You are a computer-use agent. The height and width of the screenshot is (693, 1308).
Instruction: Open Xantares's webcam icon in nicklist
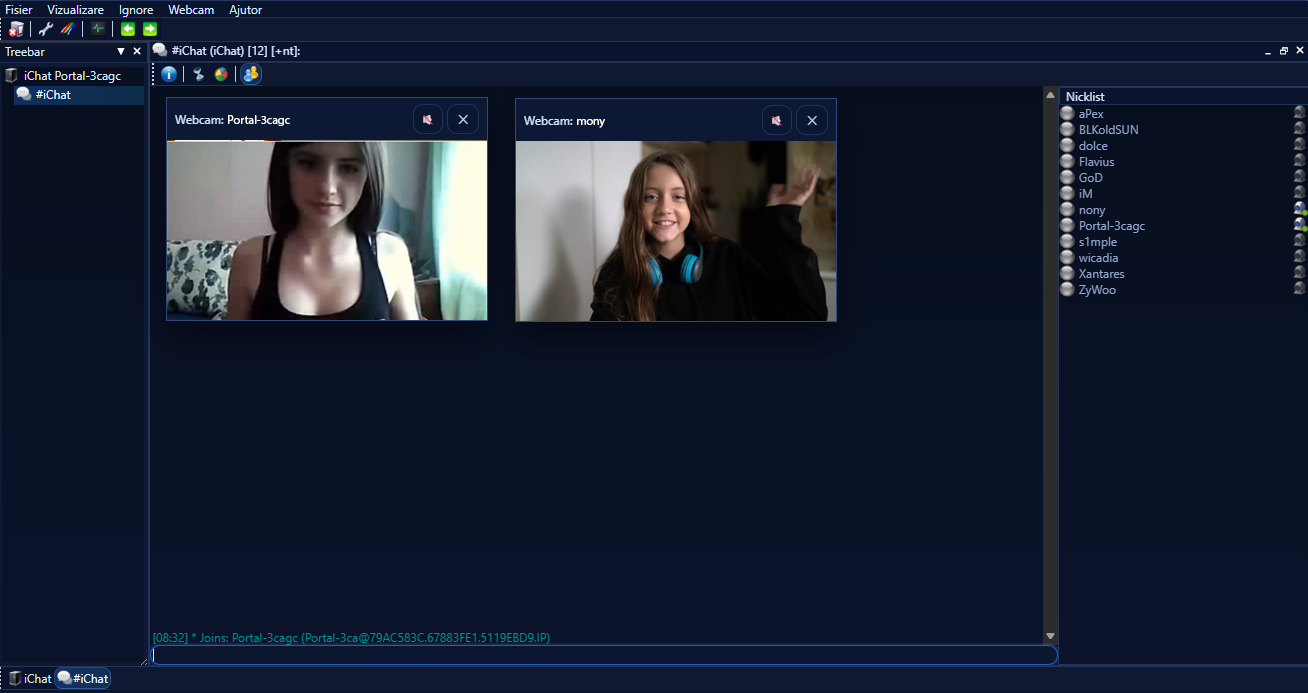(x=1299, y=273)
